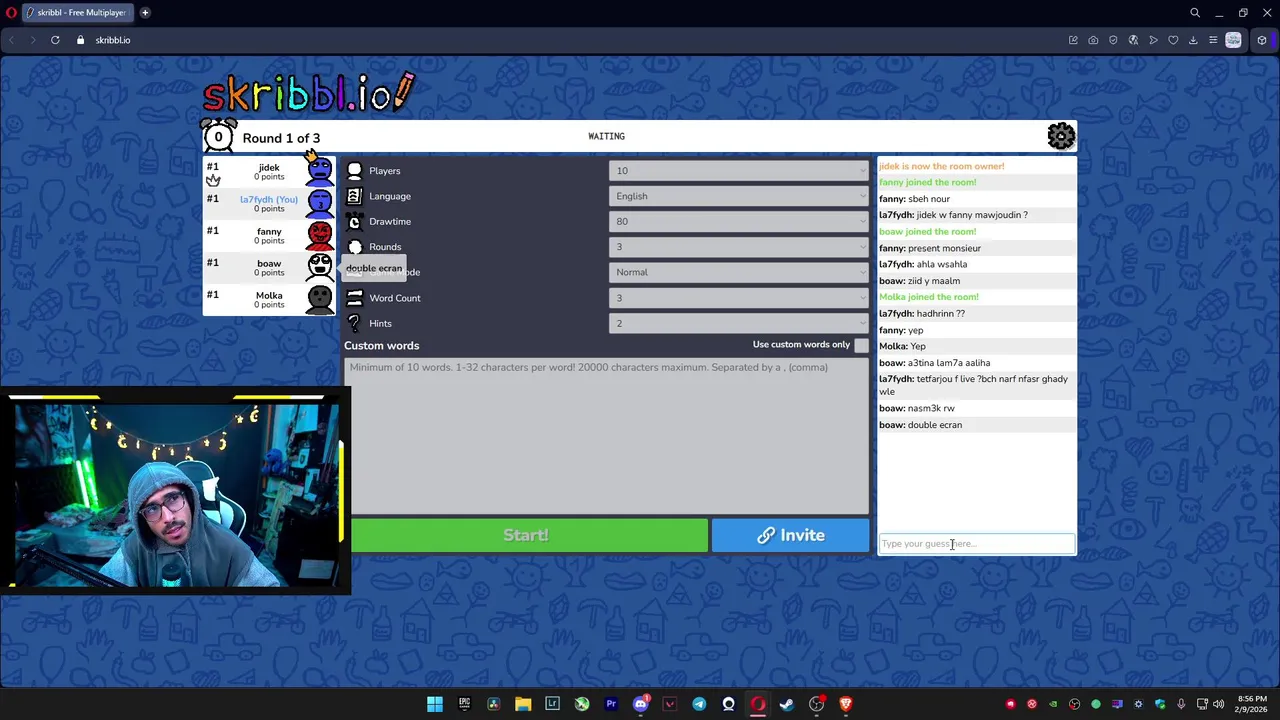Screen dimensions: 1280x720
Task: Click jidek's blue avatar
Action: (319, 172)
